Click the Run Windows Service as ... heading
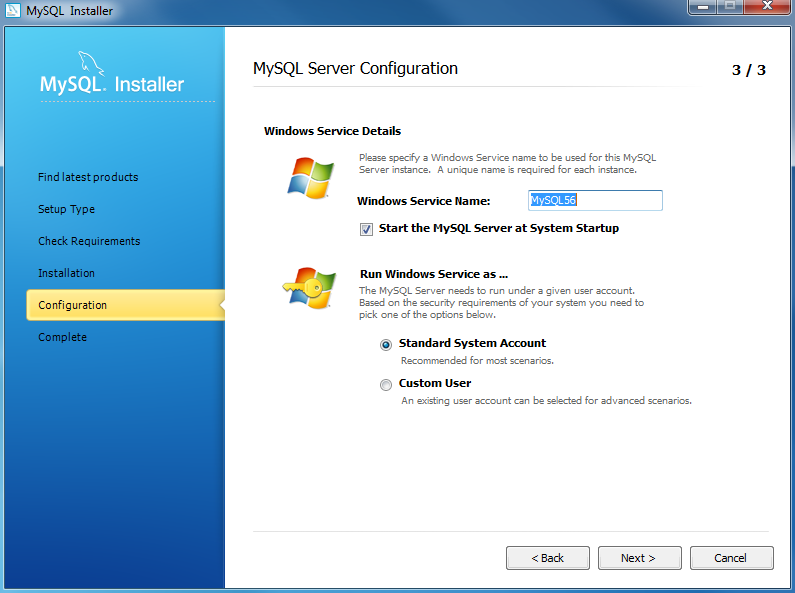This screenshot has width=795, height=593. pos(434,274)
